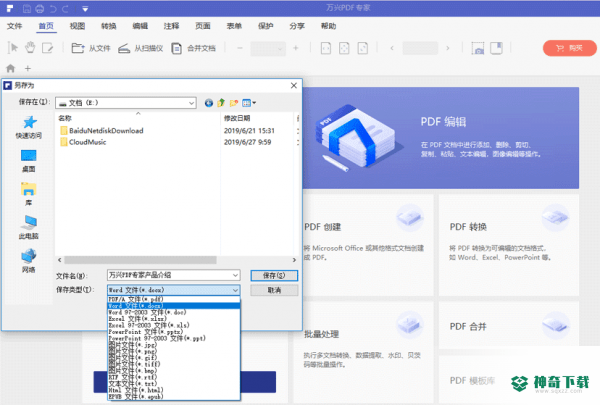
Task: Select the fit width page view icon
Action: 326,48
